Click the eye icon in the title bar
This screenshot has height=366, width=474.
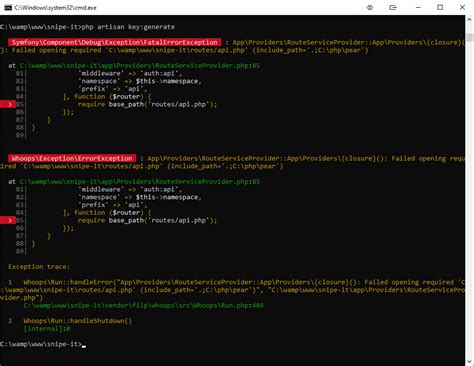point(370,7)
